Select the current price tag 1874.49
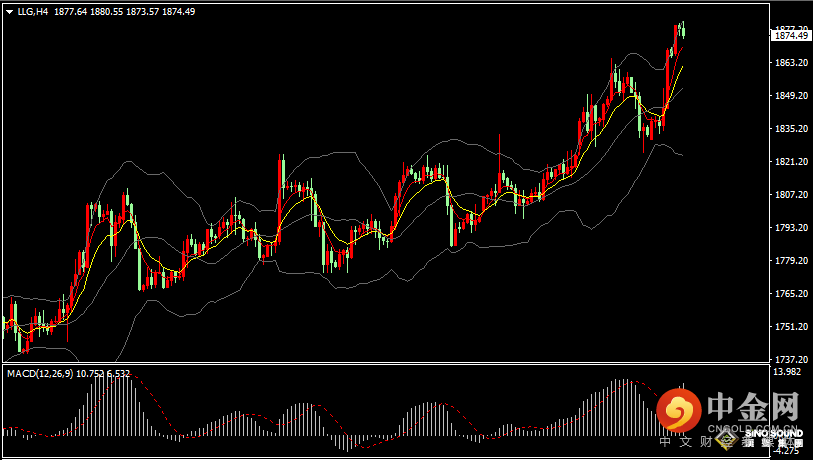This screenshot has width=813, height=460. click(x=791, y=36)
